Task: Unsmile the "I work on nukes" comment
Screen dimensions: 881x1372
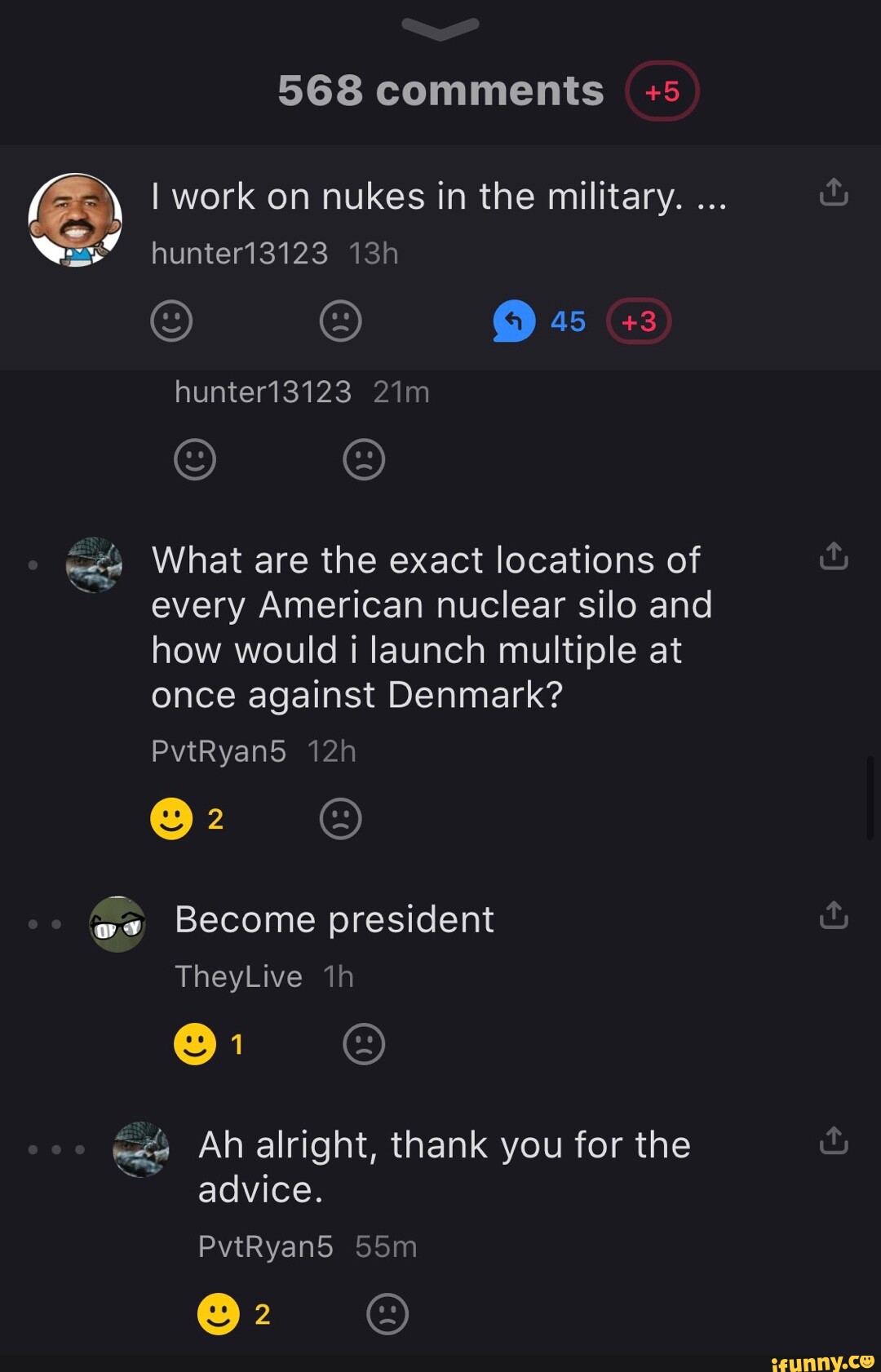Action: [x=340, y=321]
